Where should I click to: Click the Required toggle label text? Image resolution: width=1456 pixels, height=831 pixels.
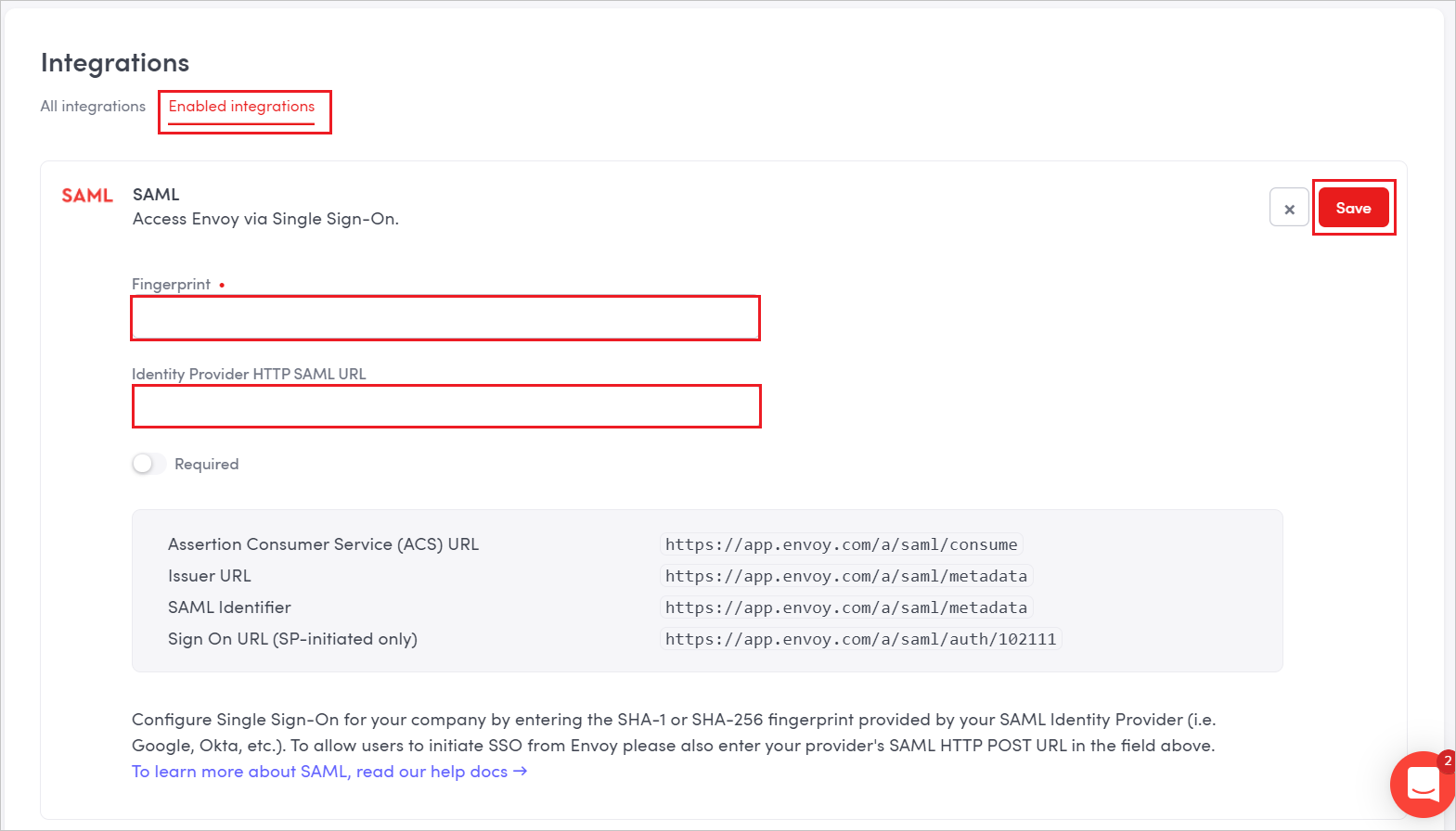point(206,464)
